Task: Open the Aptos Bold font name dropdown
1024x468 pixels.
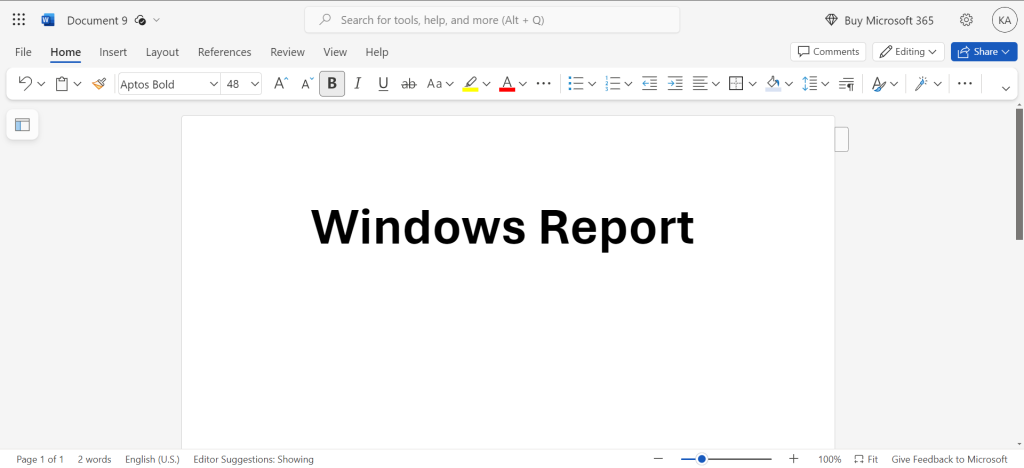Action: 169,84
